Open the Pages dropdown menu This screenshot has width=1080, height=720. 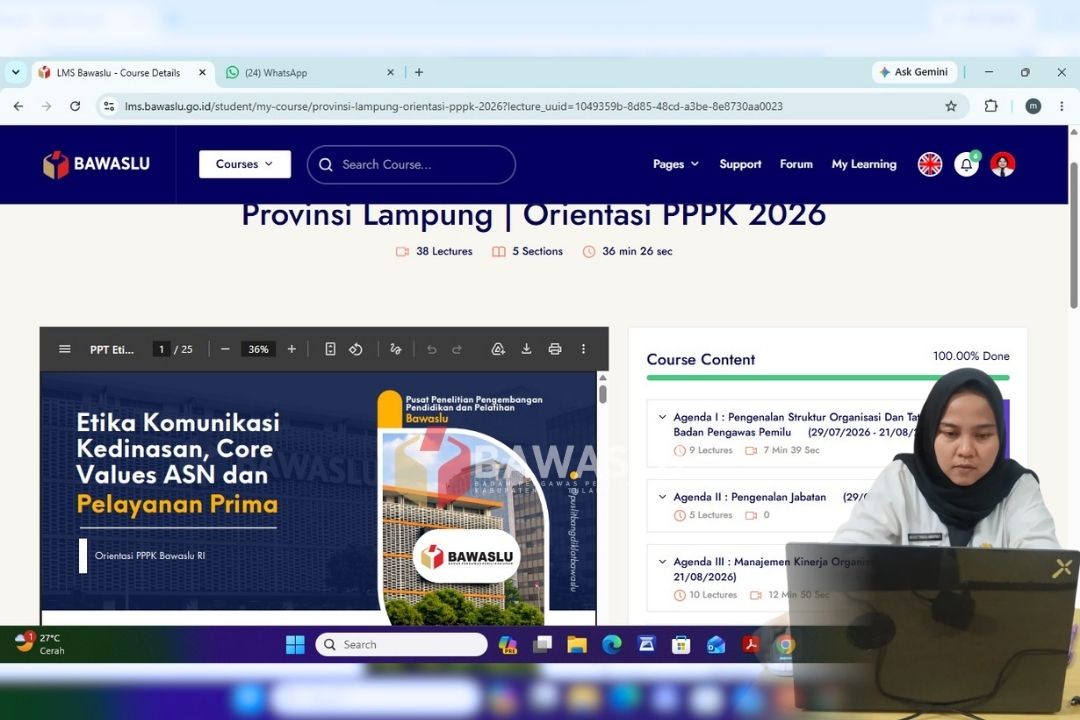[x=676, y=164]
